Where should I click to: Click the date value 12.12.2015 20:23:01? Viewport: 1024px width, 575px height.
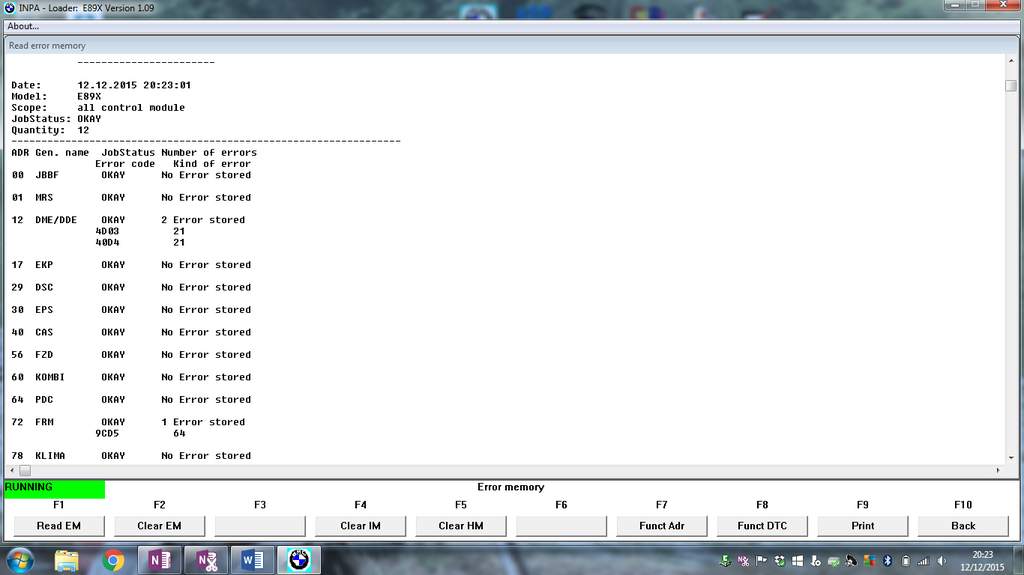tap(134, 85)
